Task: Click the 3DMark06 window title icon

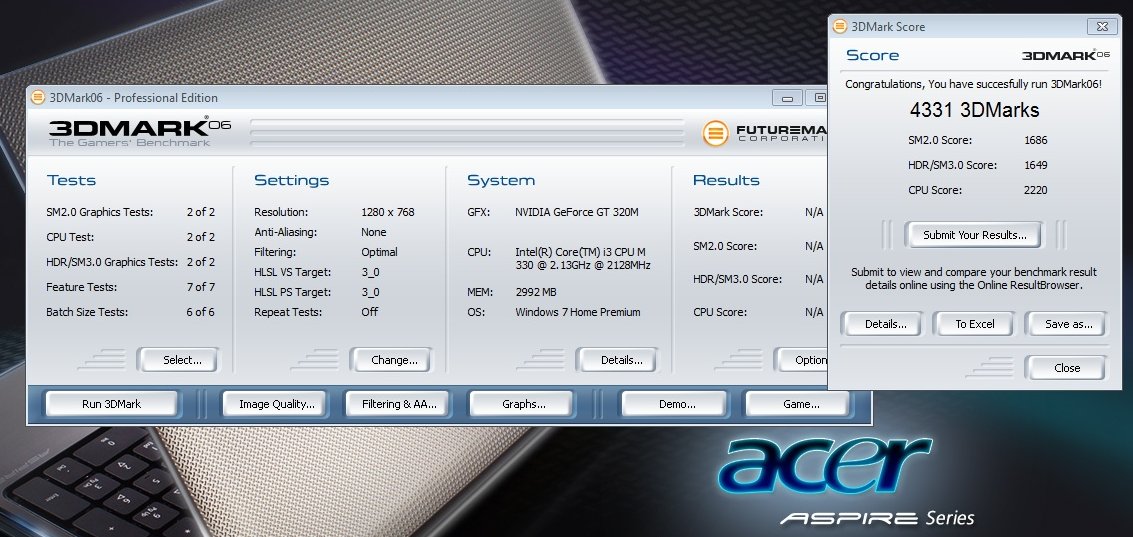Action: click(38, 98)
